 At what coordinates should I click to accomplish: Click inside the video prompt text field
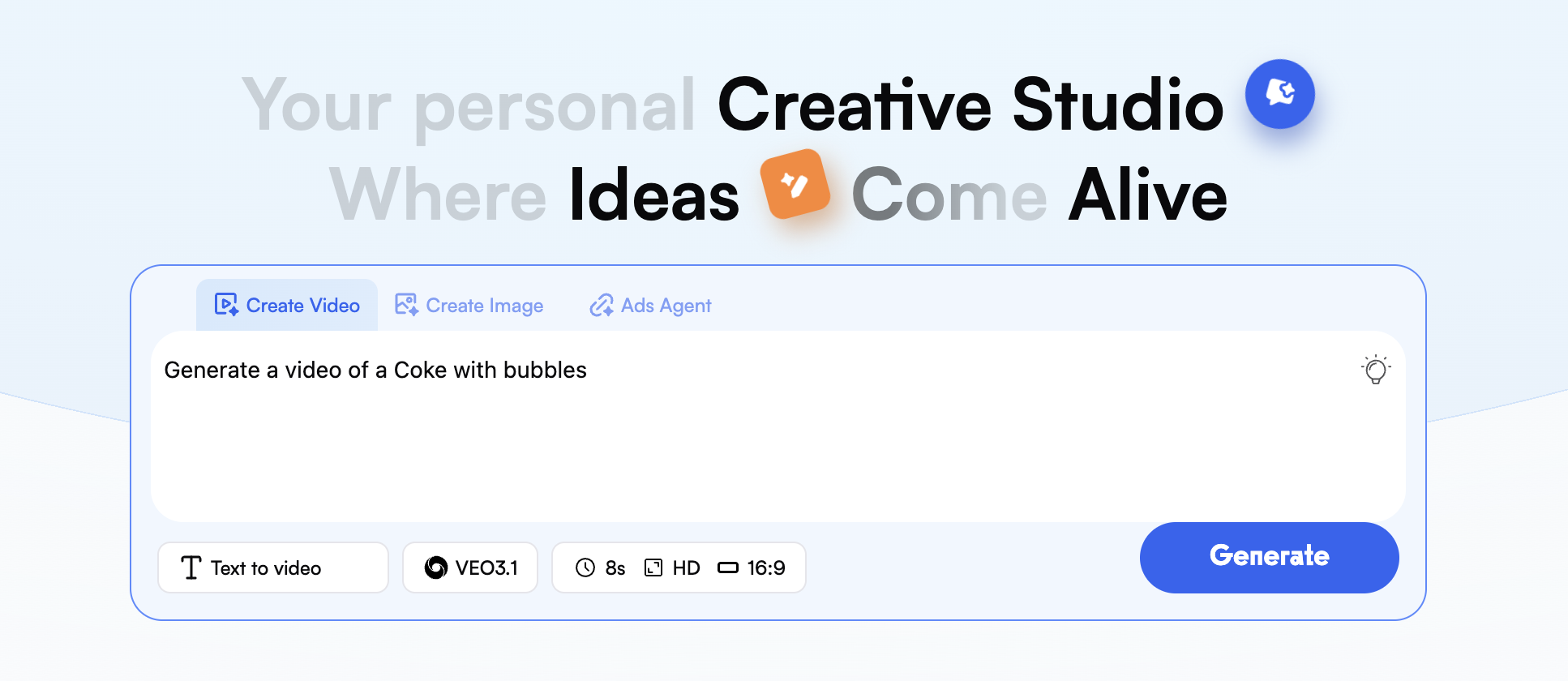[568, 422]
